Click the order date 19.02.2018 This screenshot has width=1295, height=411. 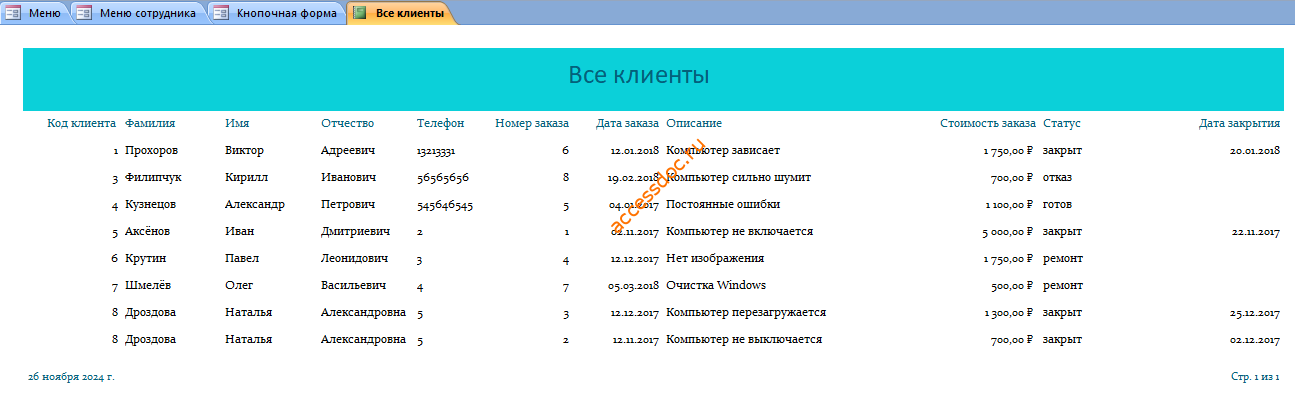[x=633, y=177]
